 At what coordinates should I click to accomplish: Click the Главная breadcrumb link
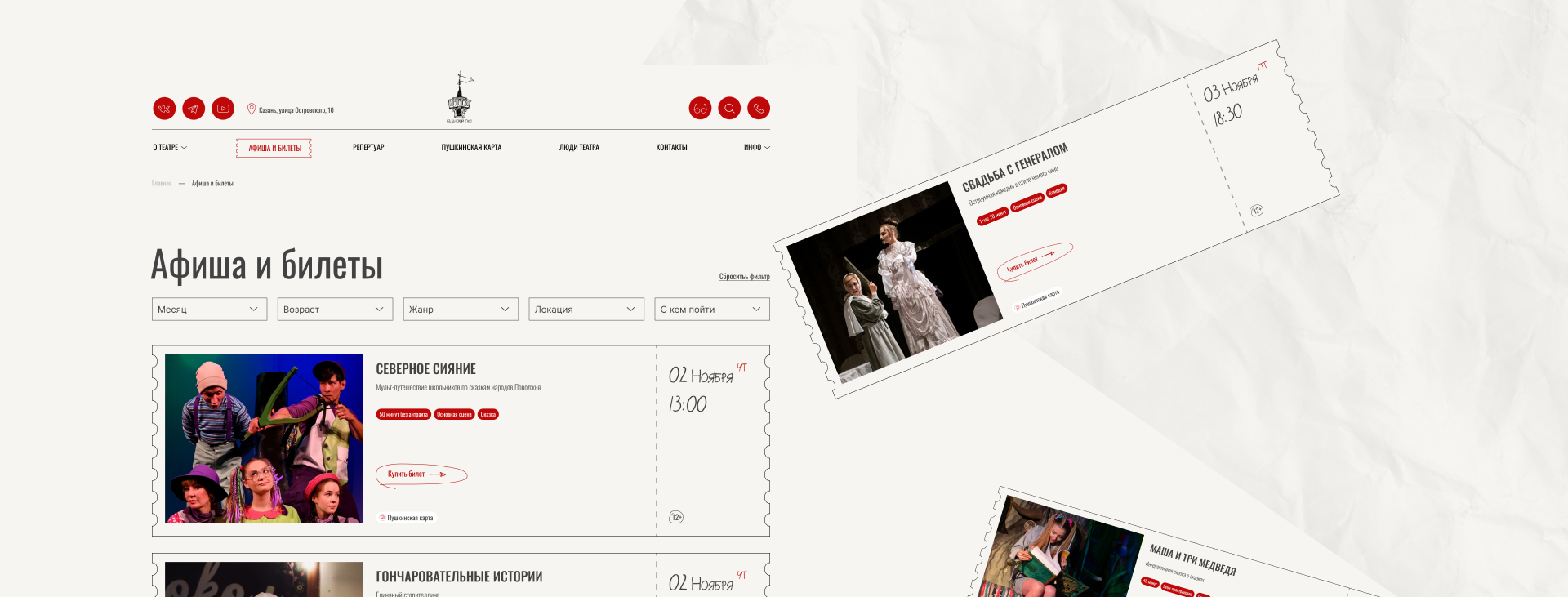162,184
